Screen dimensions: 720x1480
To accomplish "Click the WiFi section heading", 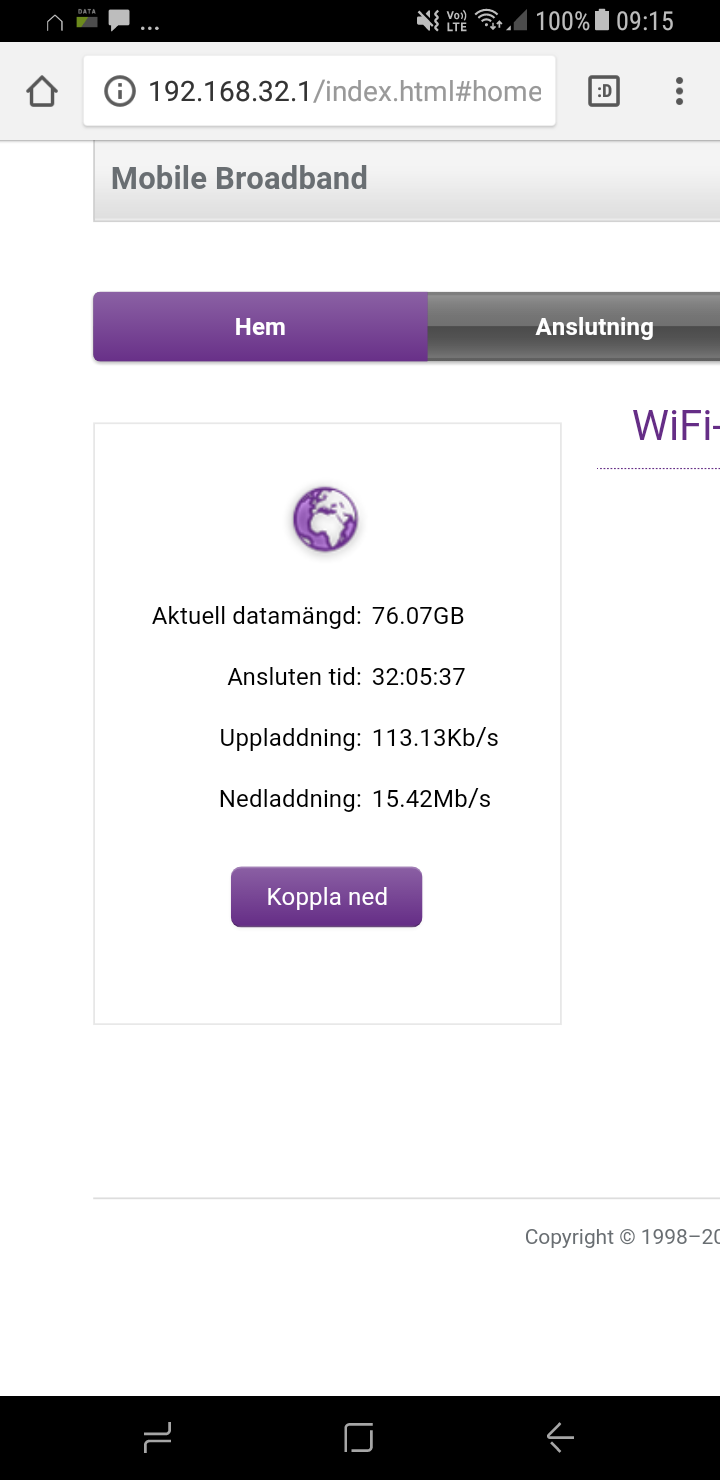I will tap(676, 426).
